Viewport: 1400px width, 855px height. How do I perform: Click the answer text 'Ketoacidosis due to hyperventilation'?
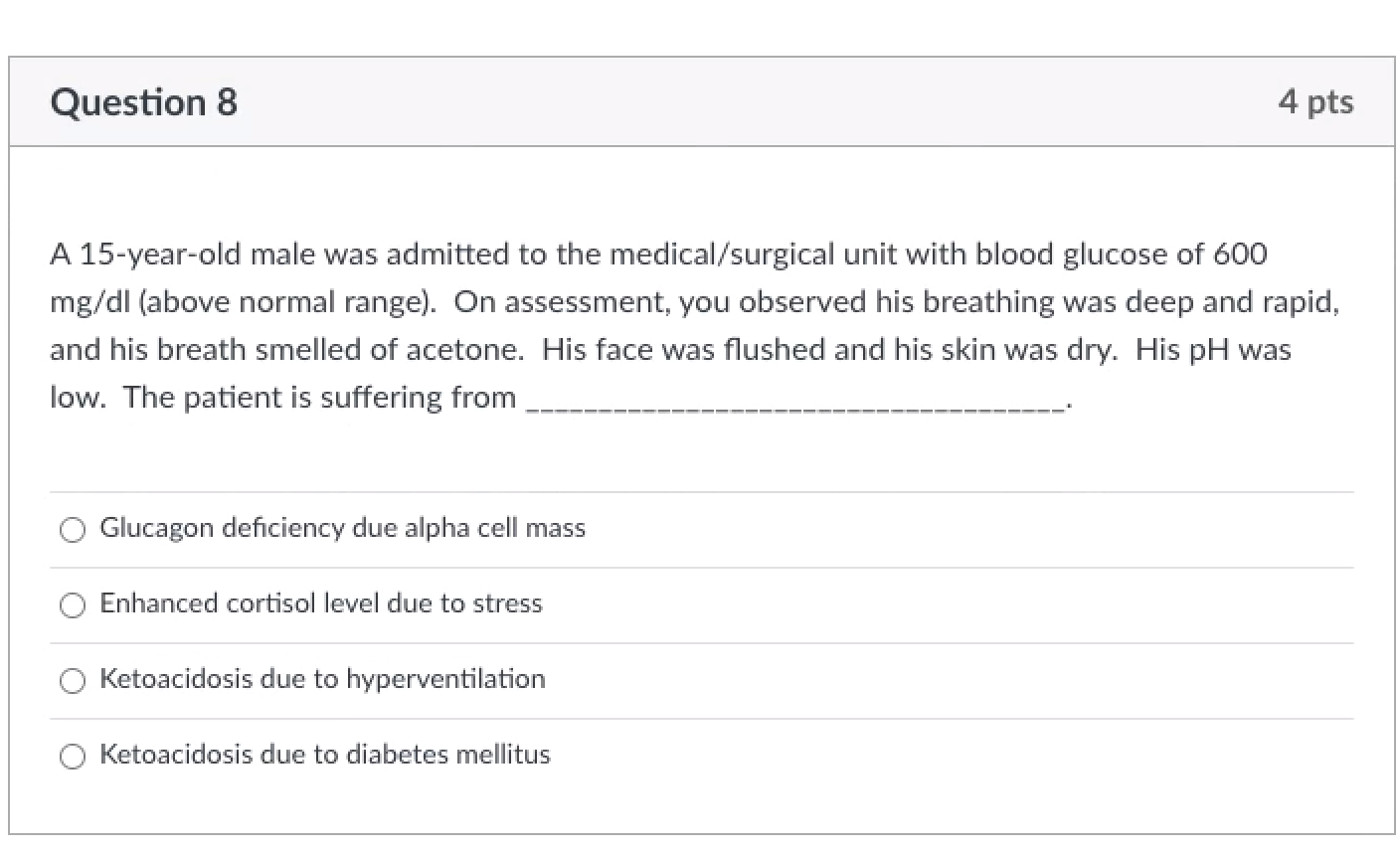point(322,679)
